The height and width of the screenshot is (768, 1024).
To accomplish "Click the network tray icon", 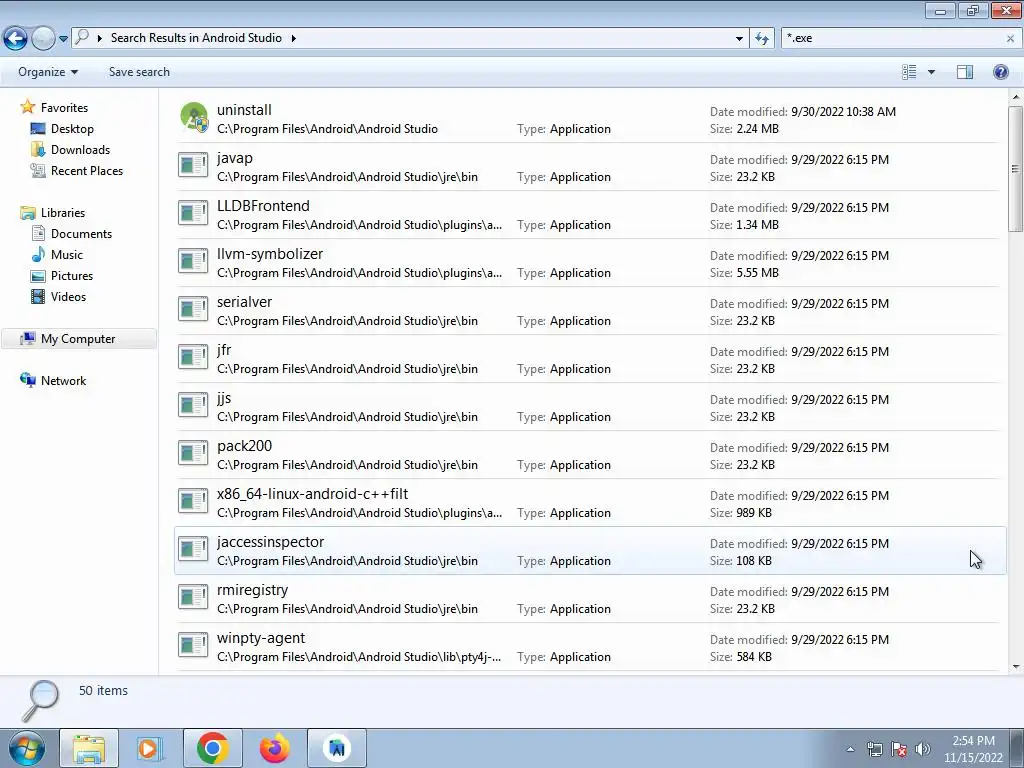I will [874, 749].
